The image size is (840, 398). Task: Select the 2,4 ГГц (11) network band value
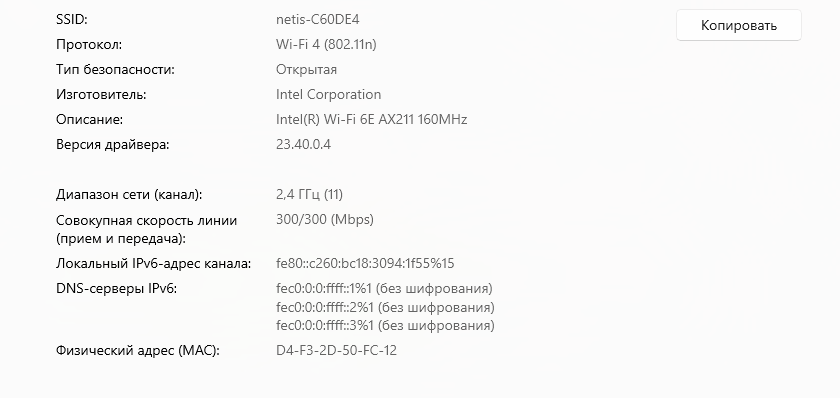tap(309, 194)
